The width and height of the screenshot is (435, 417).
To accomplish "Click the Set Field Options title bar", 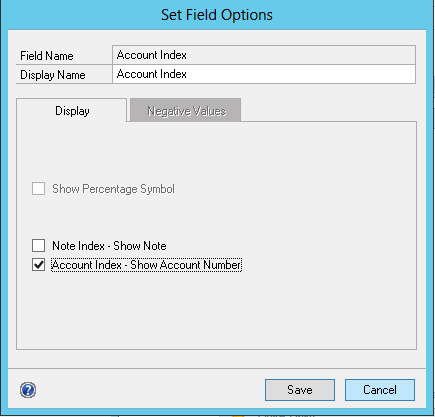I will coord(217,15).
